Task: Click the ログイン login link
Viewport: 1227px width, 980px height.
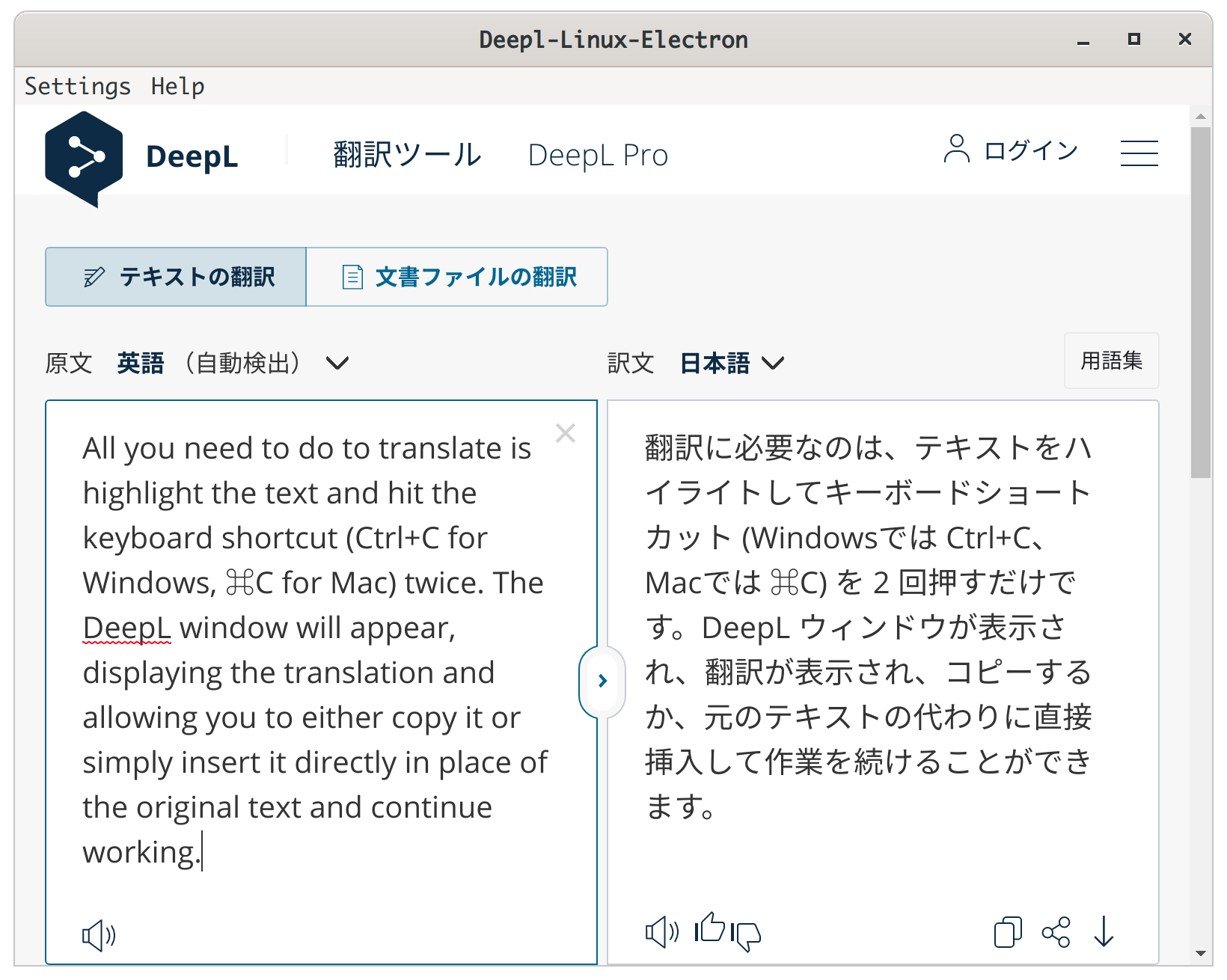Action: coord(1031,150)
